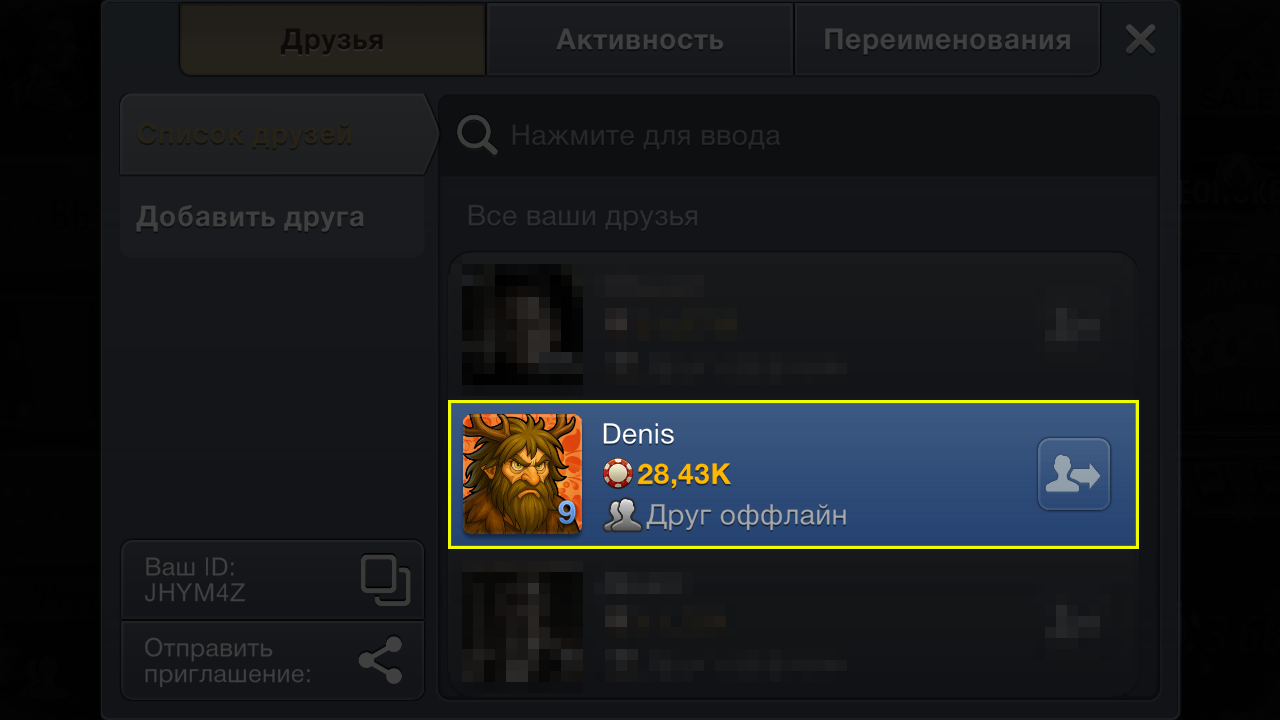The width and height of the screenshot is (1280, 720).
Task: Open the Переименования tab
Action: [x=947, y=39]
